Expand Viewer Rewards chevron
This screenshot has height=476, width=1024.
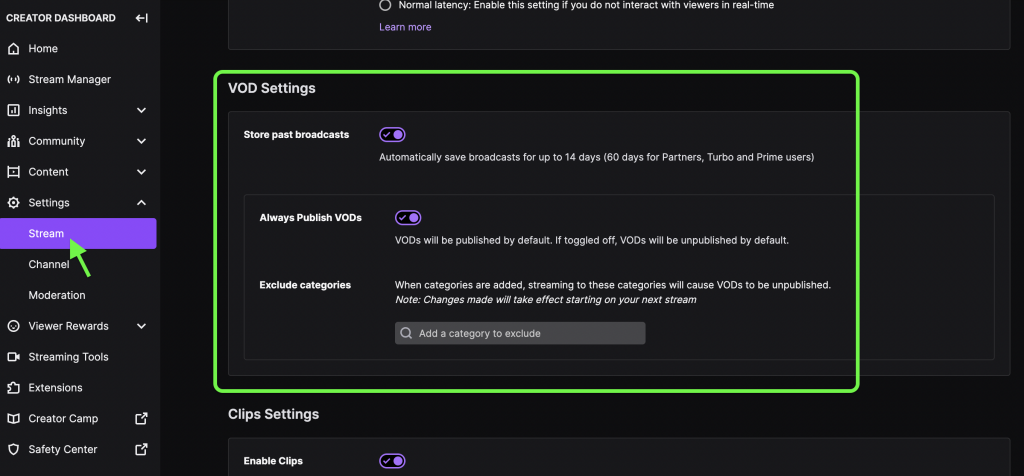(x=141, y=326)
